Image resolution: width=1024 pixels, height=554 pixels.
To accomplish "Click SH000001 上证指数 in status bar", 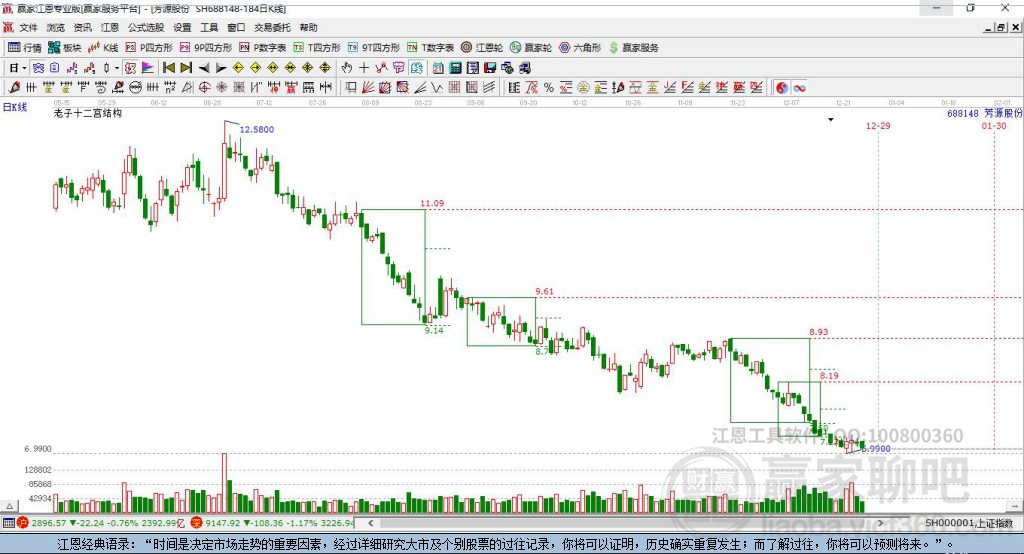I will [969, 523].
